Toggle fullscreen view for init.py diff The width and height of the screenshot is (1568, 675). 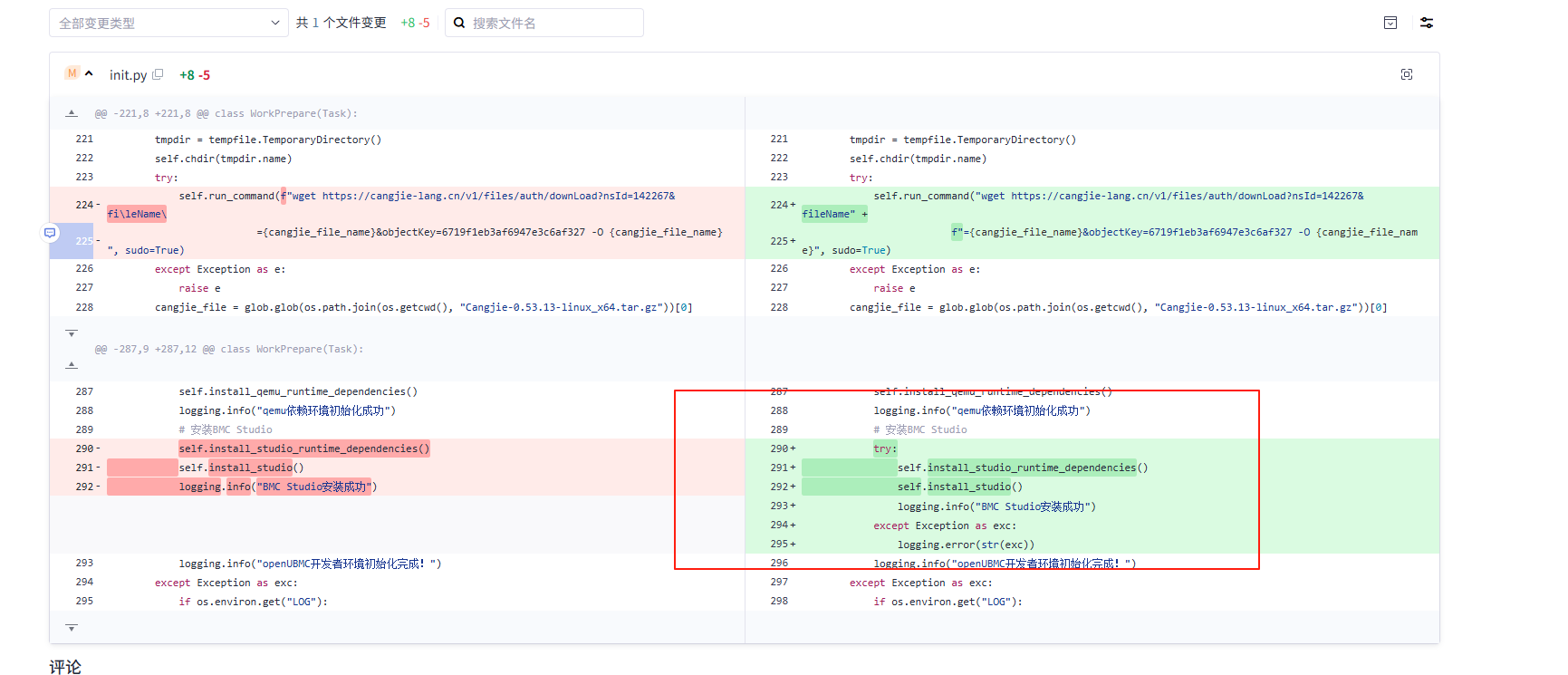1407,74
